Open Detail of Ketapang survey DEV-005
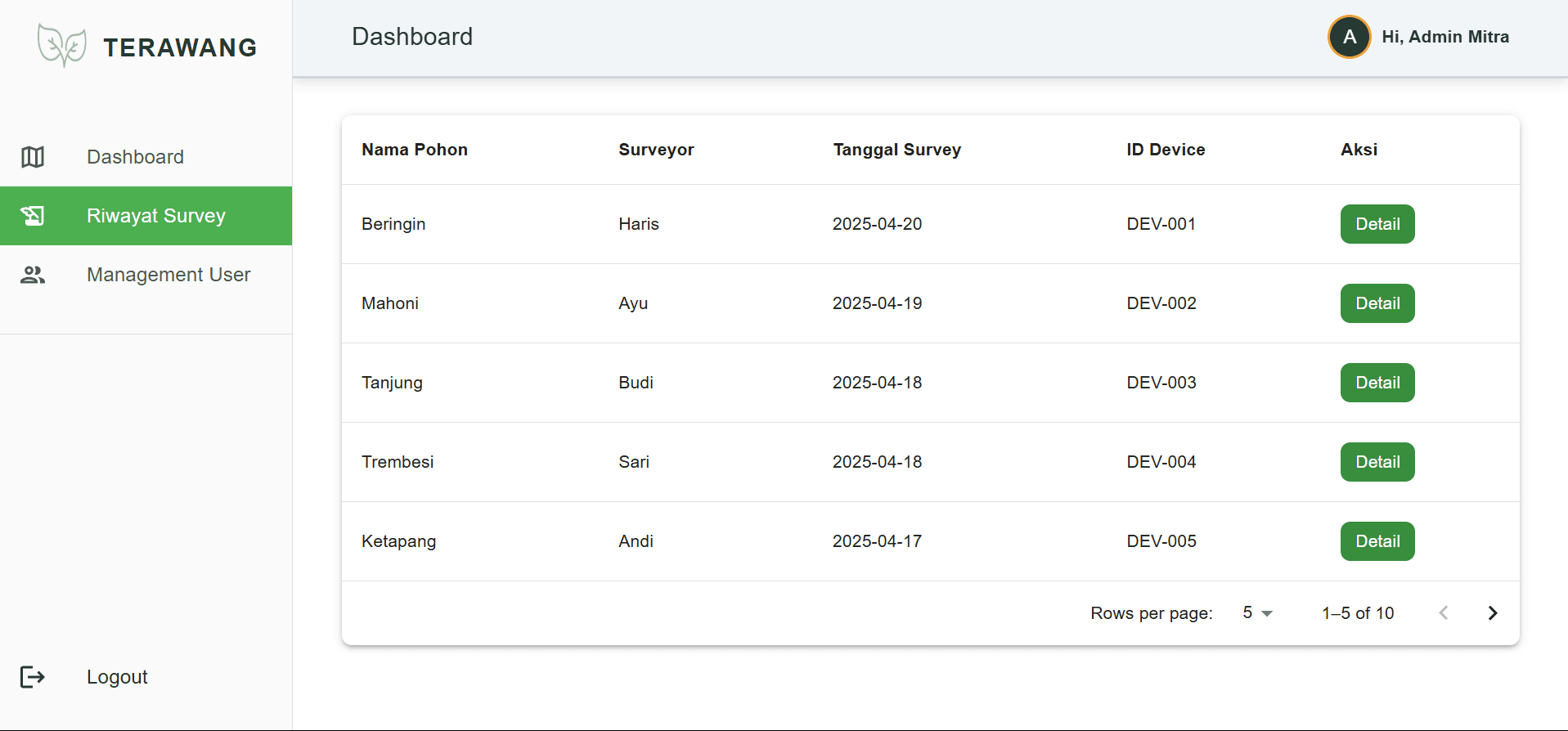Image resolution: width=1568 pixels, height=731 pixels. (1377, 541)
